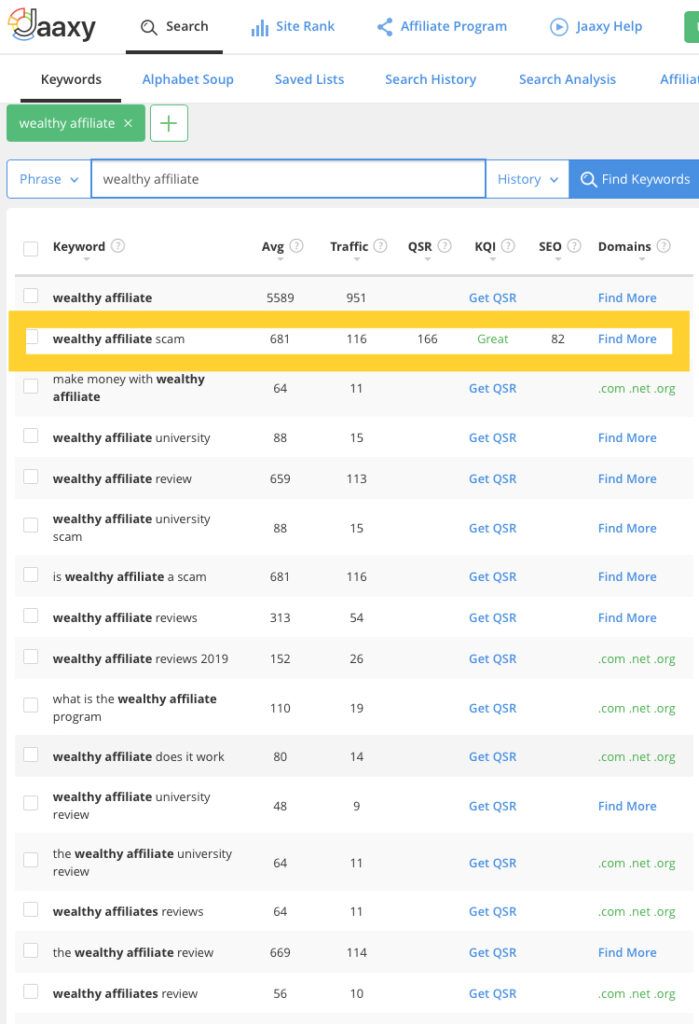
Task: Click inside the keyword search input field
Action: (x=288, y=179)
